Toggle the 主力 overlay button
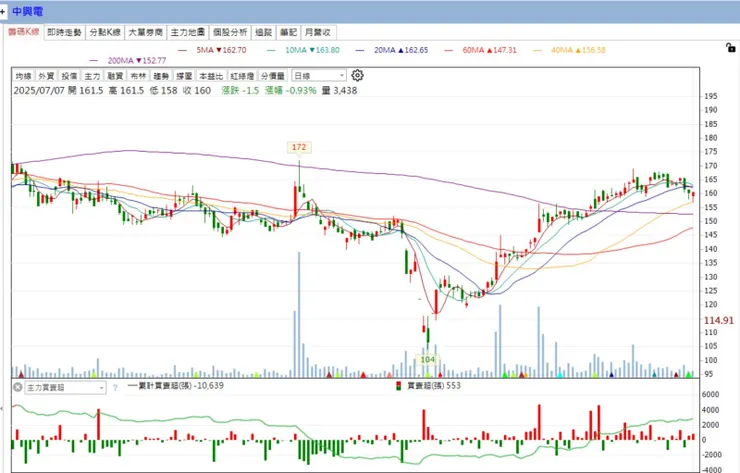The height and width of the screenshot is (473, 740). (92, 76)
